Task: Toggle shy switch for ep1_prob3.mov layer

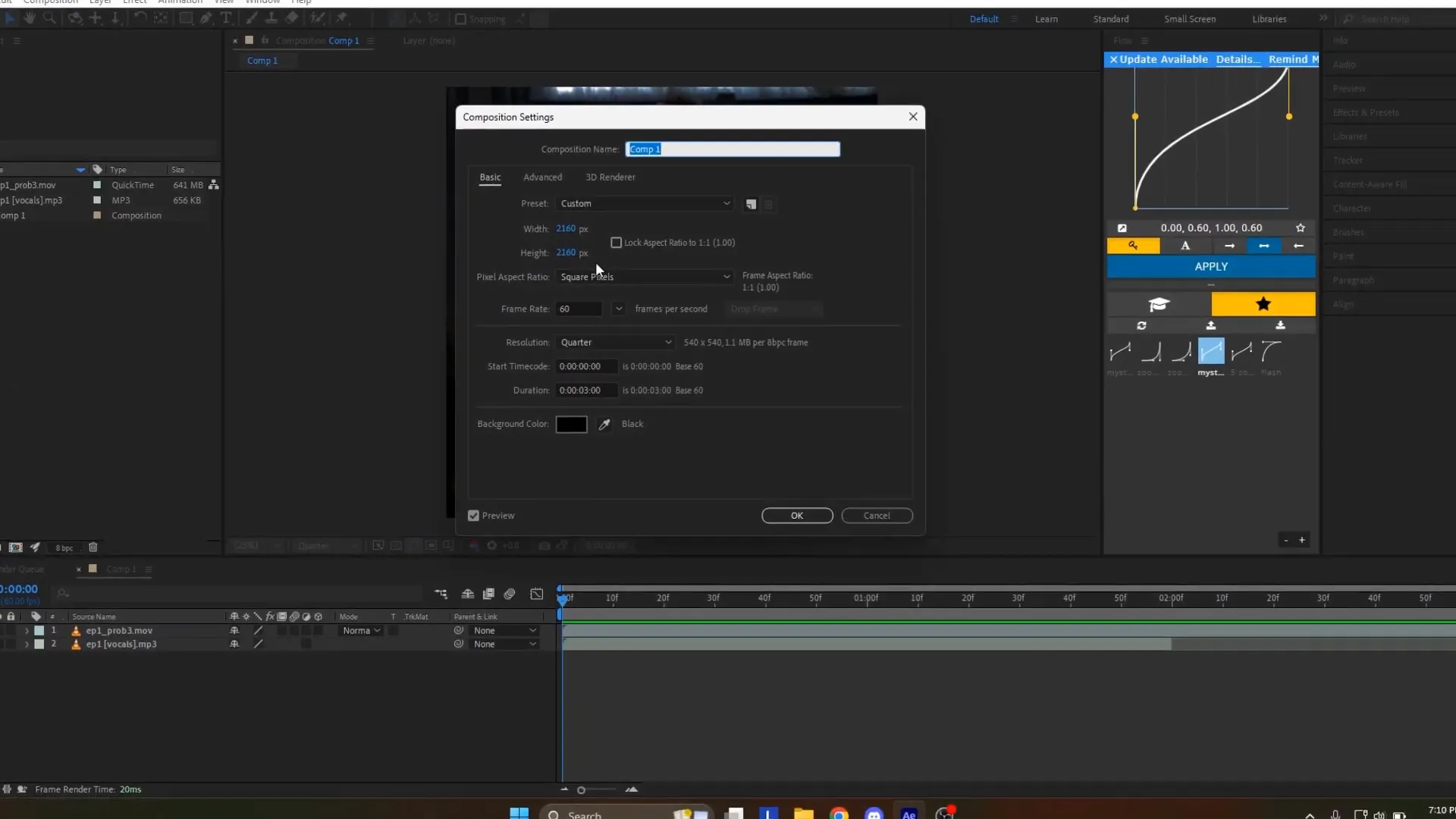Action: pos(234,630)
